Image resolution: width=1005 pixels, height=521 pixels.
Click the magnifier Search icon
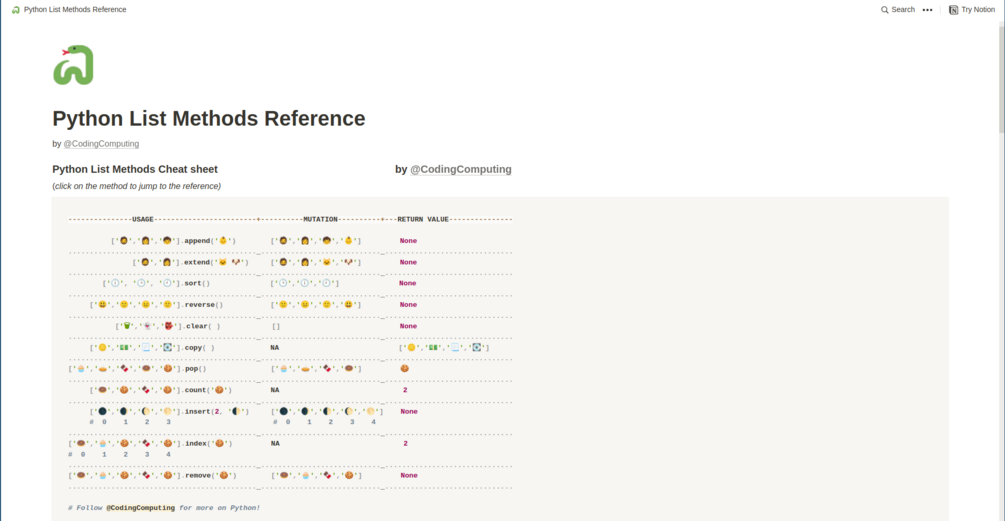[885, 10]
